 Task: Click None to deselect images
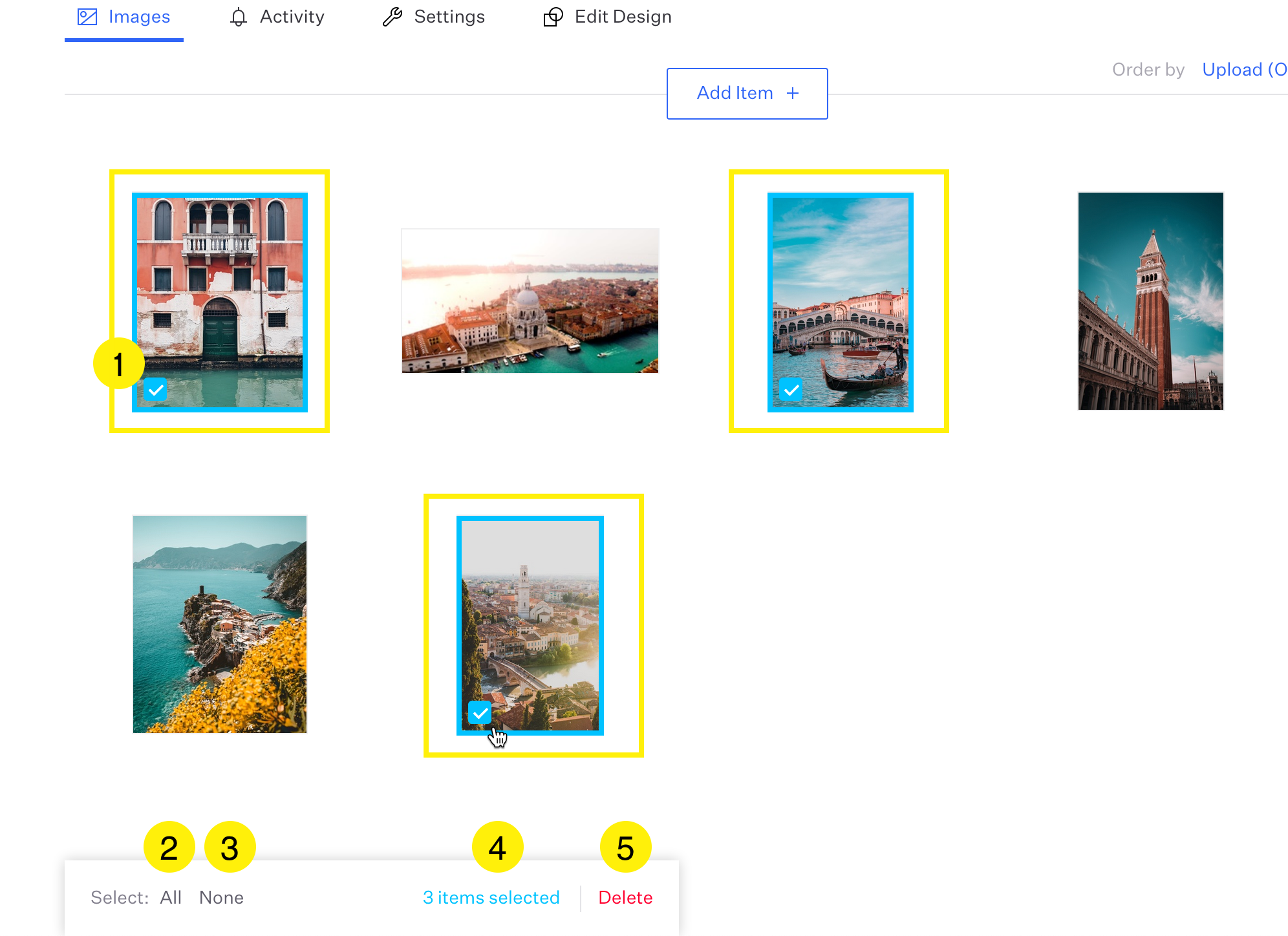pos(221,898)
